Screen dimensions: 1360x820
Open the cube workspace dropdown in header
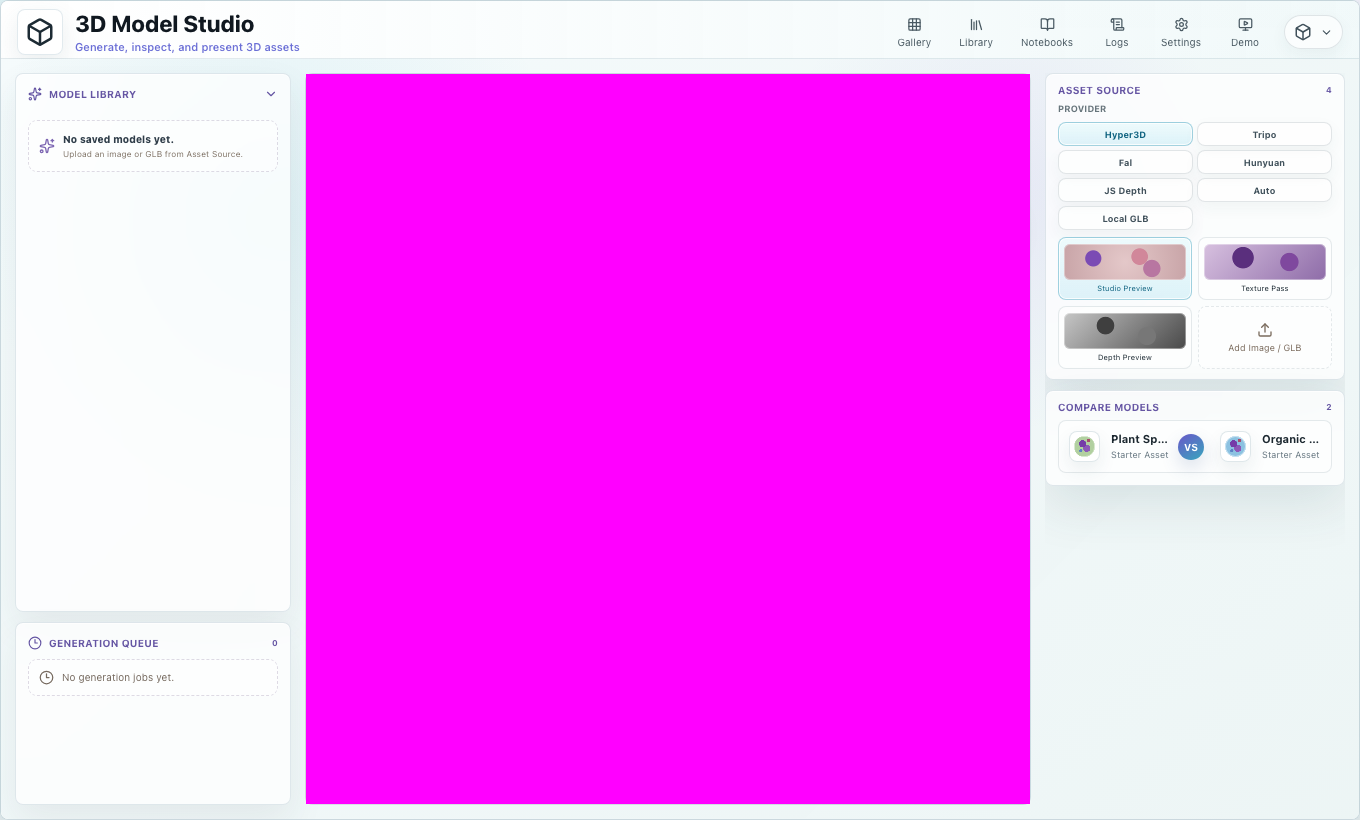coord(1313,32)
